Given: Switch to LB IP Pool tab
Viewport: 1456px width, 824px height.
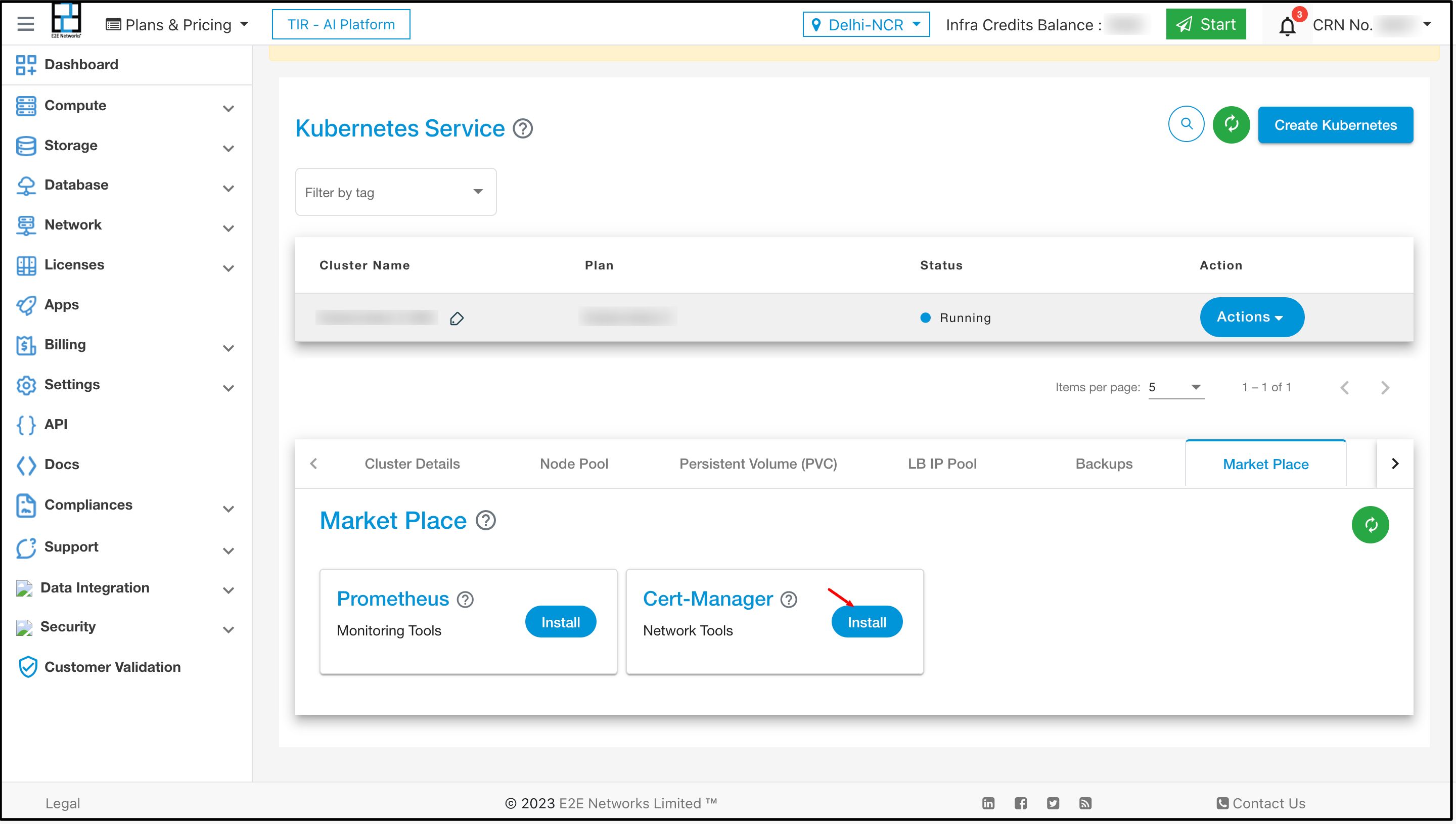Looking at the screenshot, I should (942, 464).
